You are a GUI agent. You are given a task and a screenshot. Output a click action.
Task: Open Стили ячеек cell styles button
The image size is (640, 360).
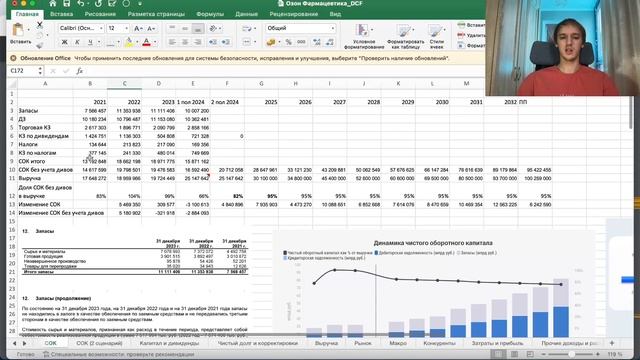436,36
